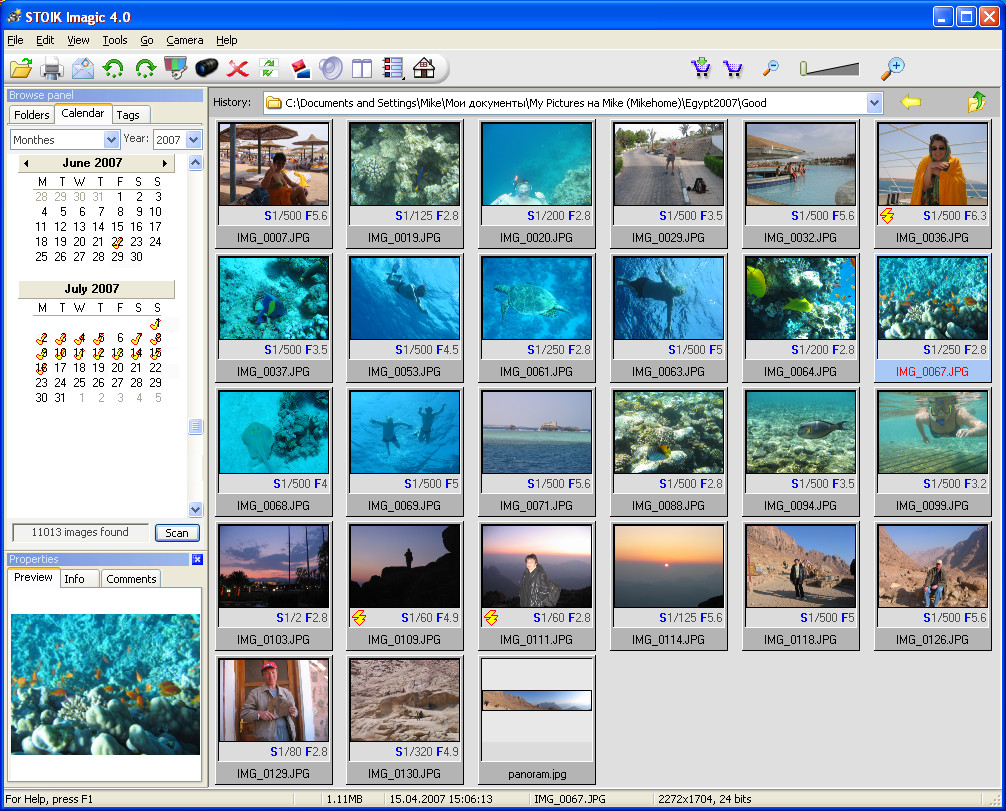Select thumbnail IMG_0061.JPG with turtle

pyautogui.click(x=537, y=318)
